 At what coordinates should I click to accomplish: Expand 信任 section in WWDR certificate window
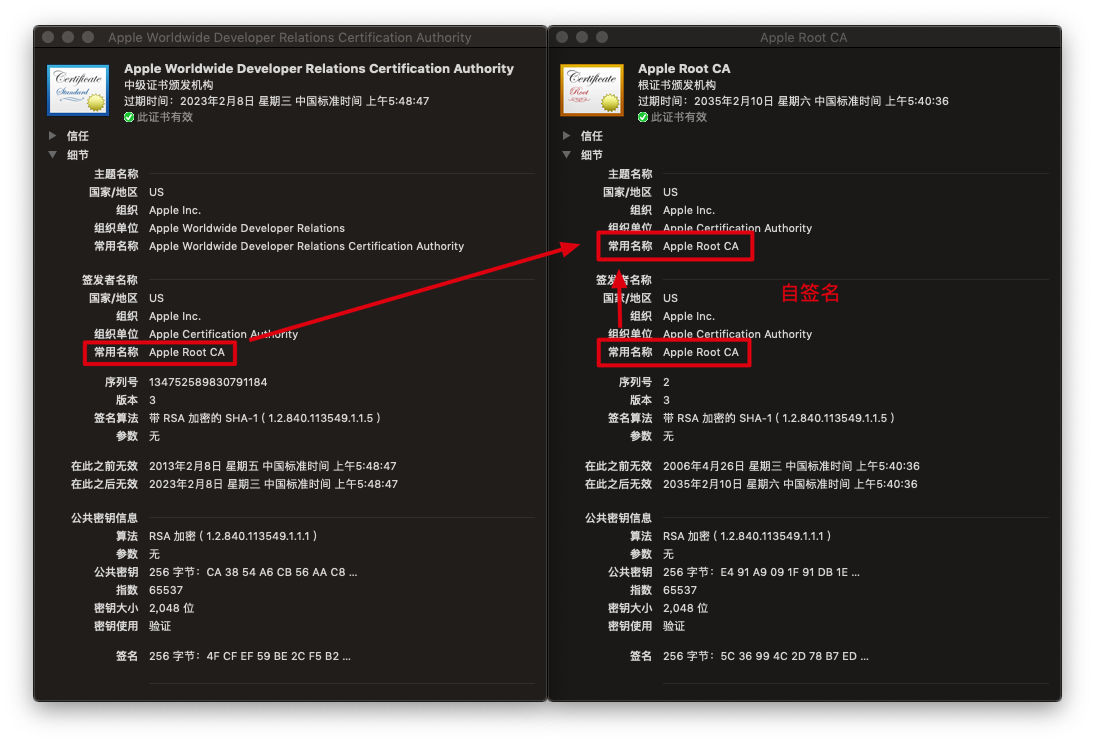(52, 135)
